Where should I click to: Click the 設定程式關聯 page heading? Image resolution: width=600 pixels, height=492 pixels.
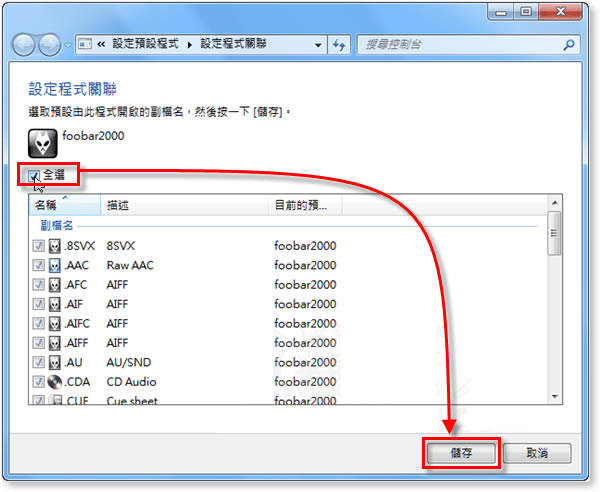click(72, 89)
